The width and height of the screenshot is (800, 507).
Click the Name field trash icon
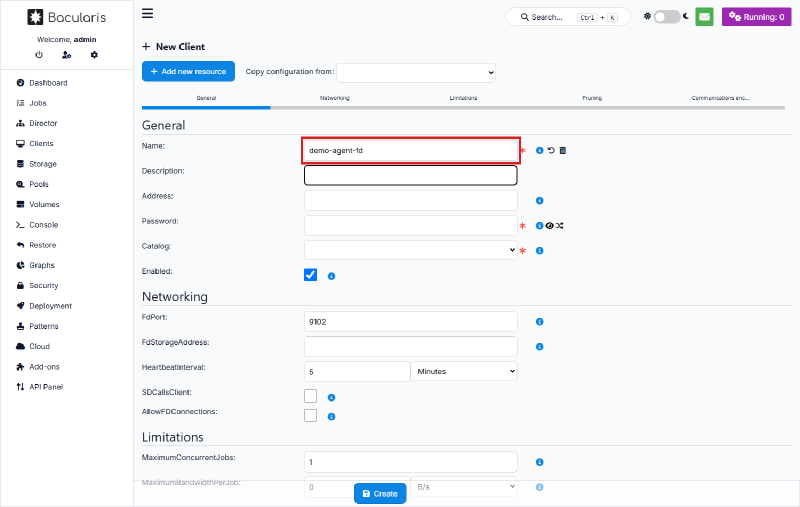pyautogui.click(x=563, y=150)
